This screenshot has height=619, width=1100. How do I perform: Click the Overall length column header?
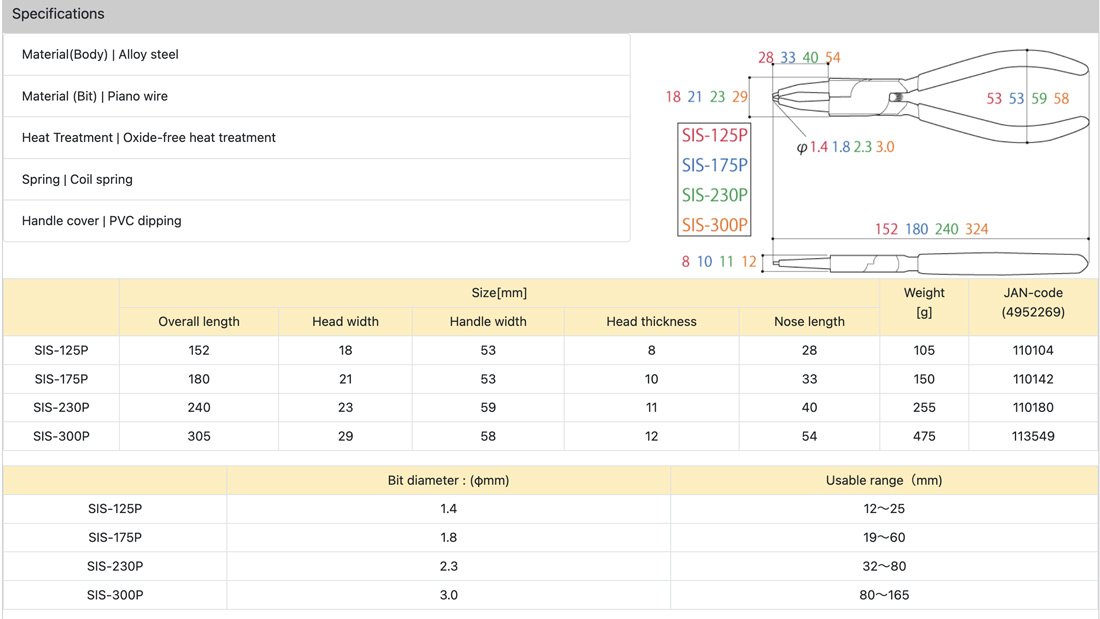tap(199, 322)
